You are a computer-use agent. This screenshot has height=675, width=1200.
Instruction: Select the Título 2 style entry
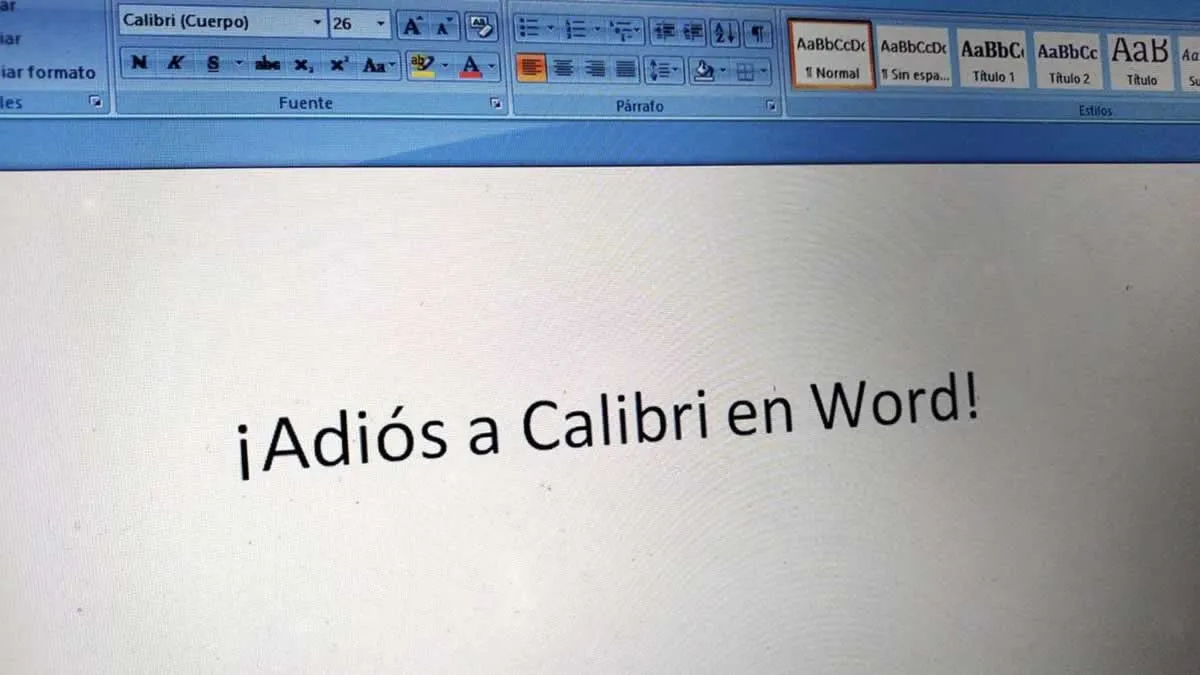pyautogui.click(x=1067, y=58)
